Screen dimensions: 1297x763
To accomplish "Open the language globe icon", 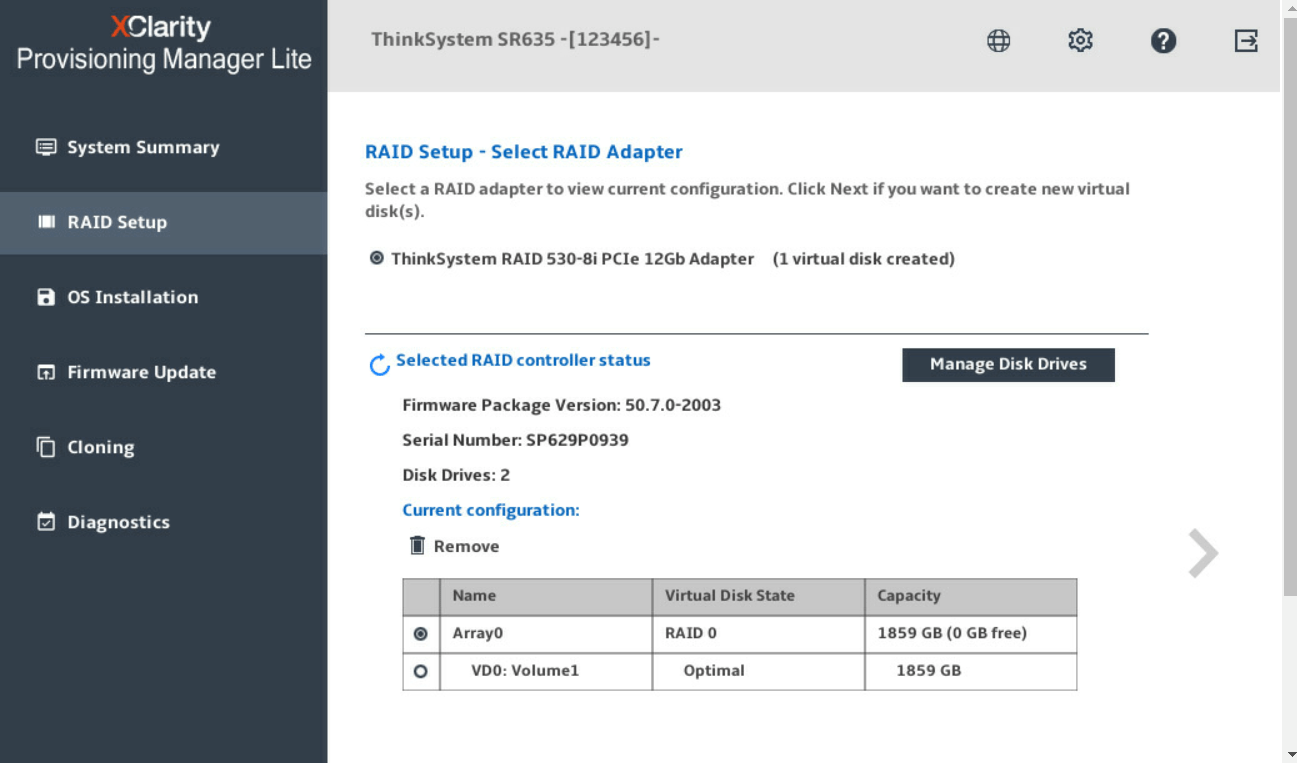I will point(998,41).
